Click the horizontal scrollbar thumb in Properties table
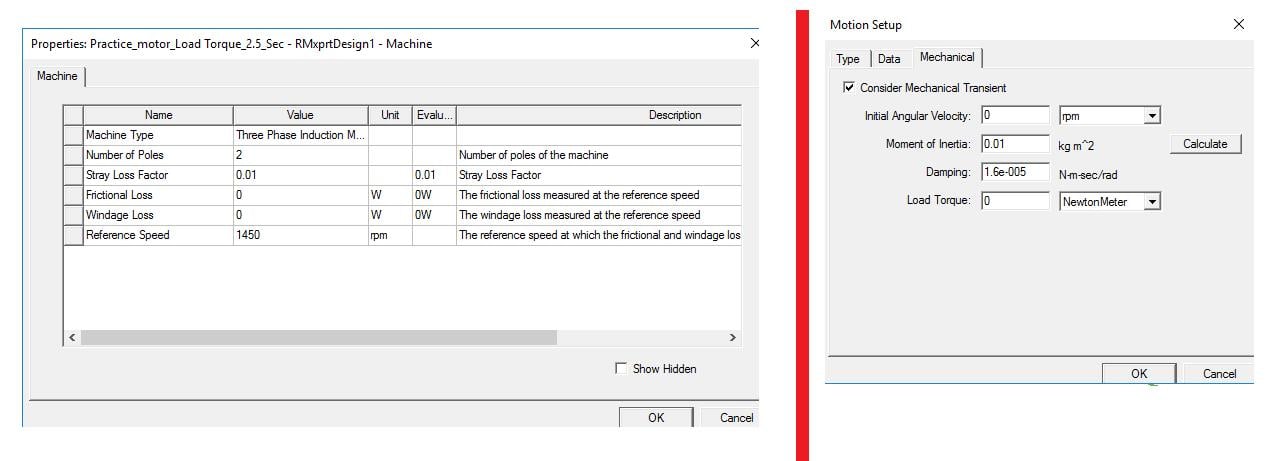Viewport: 1283px width, 461px height. (x=318, y=338)
